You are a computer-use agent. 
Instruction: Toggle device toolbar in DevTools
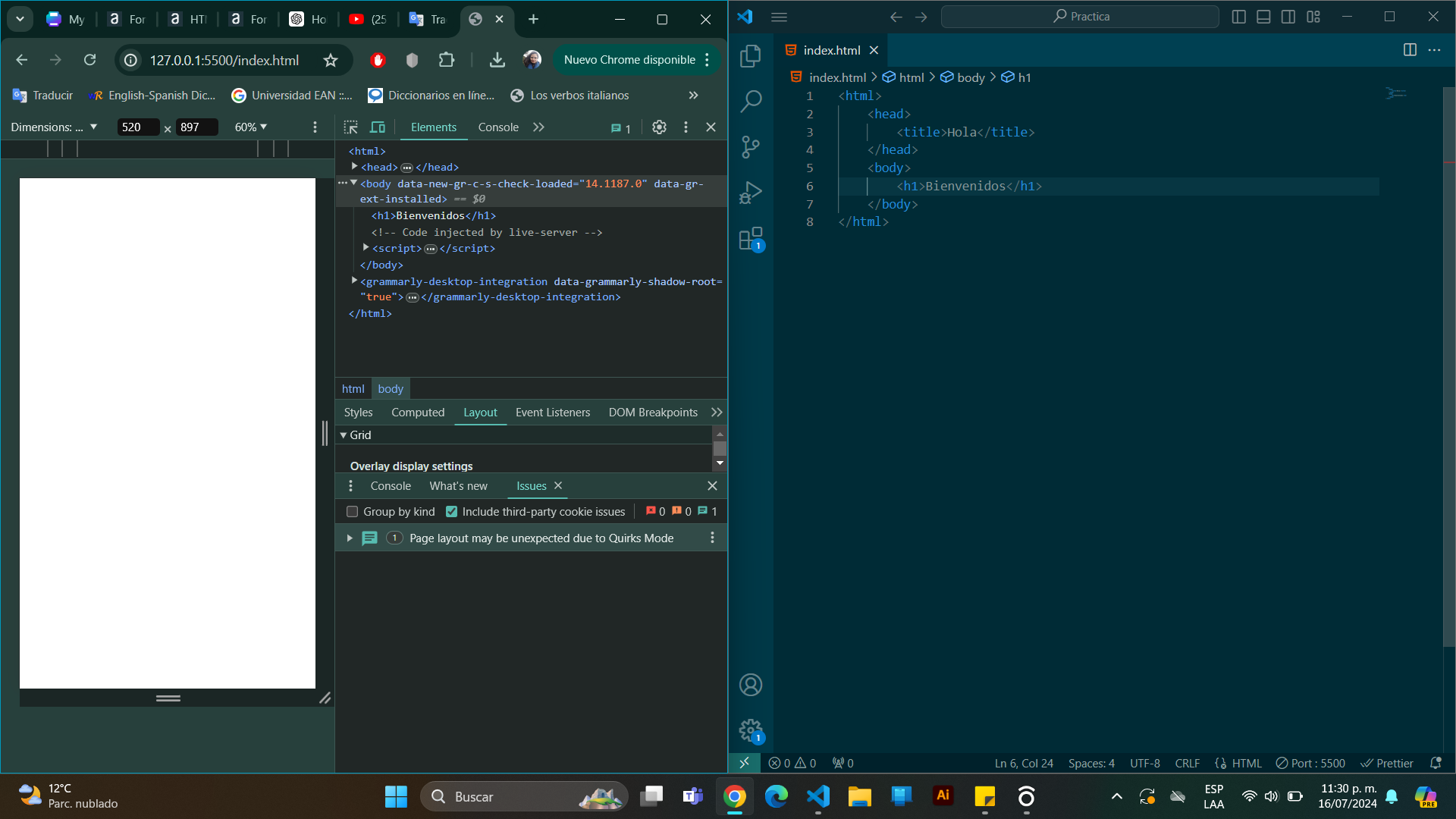[378, 127]
